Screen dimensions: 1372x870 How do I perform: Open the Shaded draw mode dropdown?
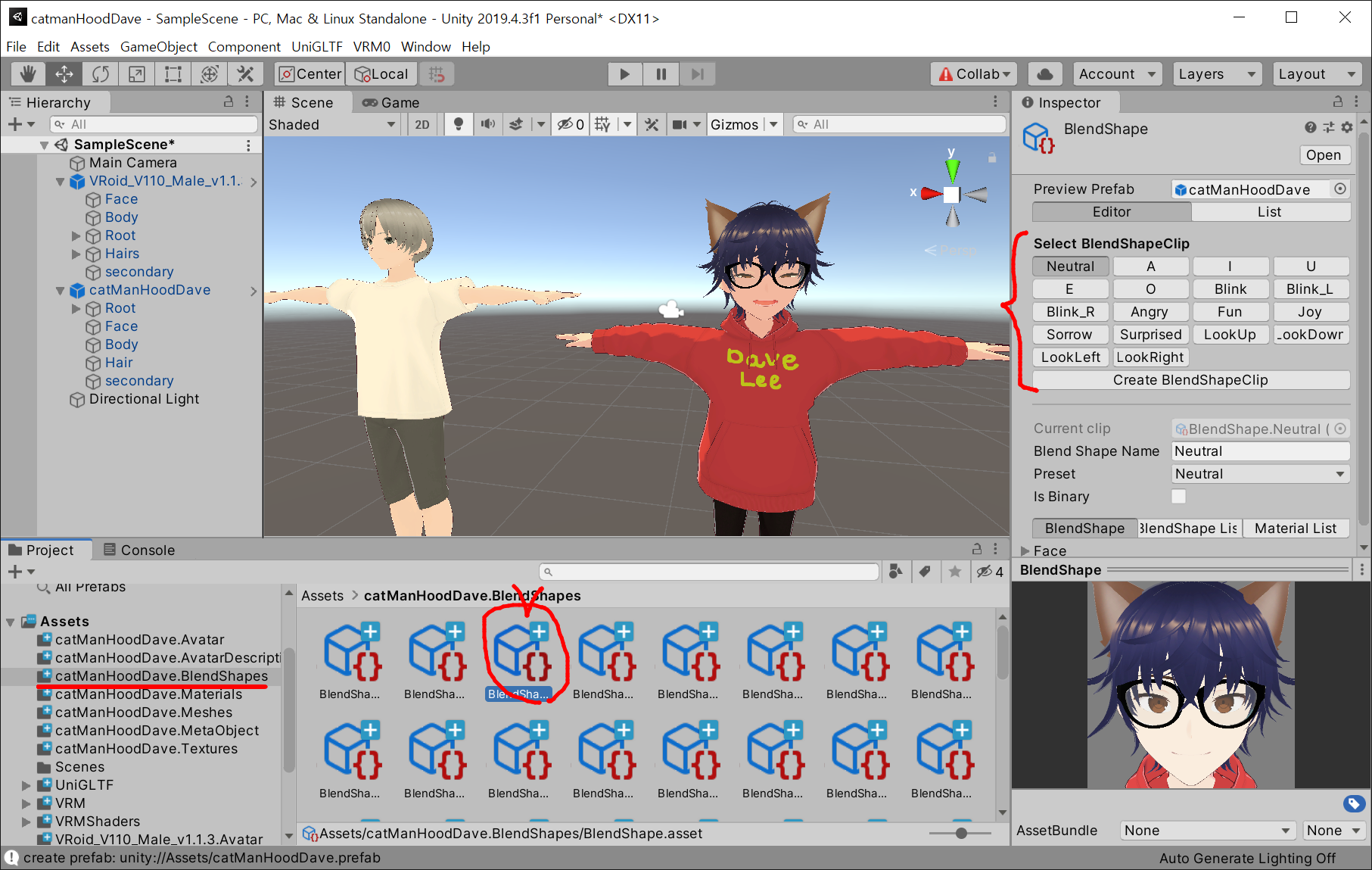(331, 124)
